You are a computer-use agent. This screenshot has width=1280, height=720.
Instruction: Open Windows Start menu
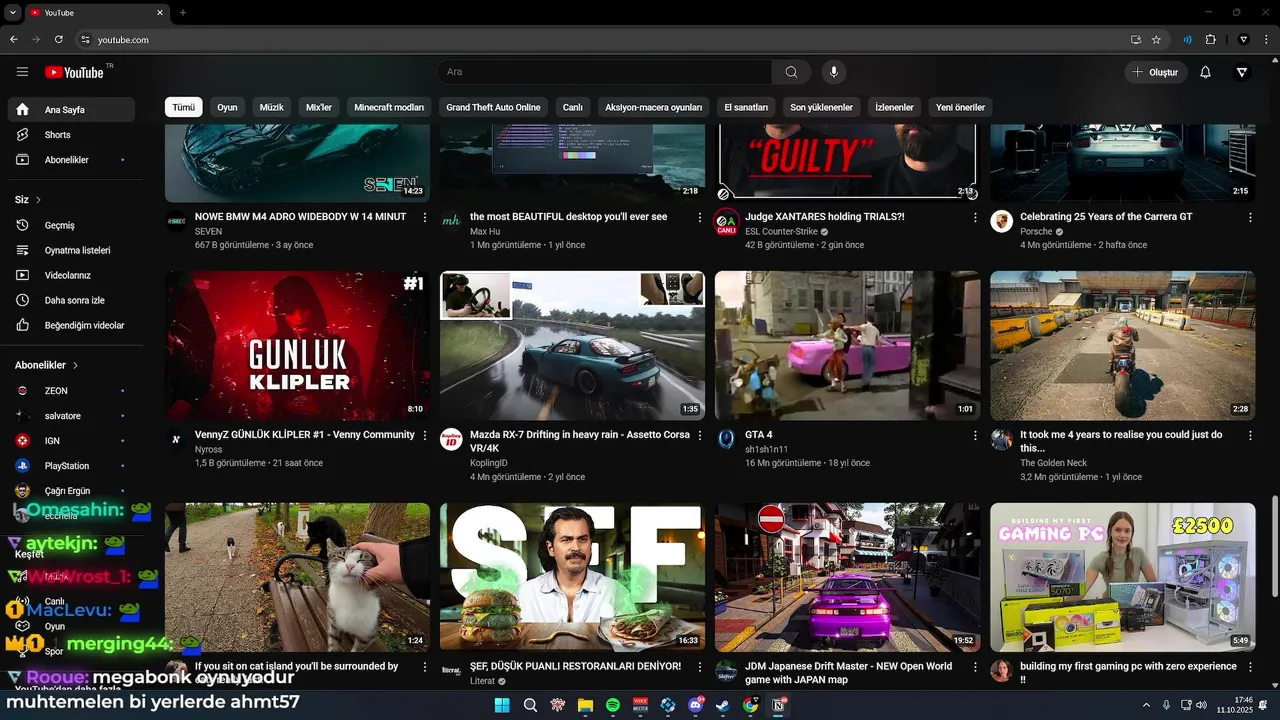point(503,705)
